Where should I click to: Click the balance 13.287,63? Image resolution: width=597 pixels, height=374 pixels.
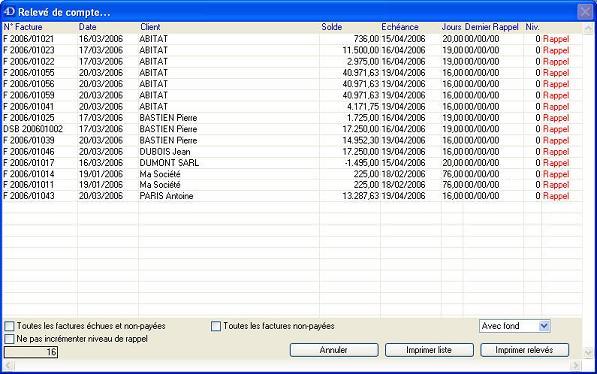click(361, 196)
